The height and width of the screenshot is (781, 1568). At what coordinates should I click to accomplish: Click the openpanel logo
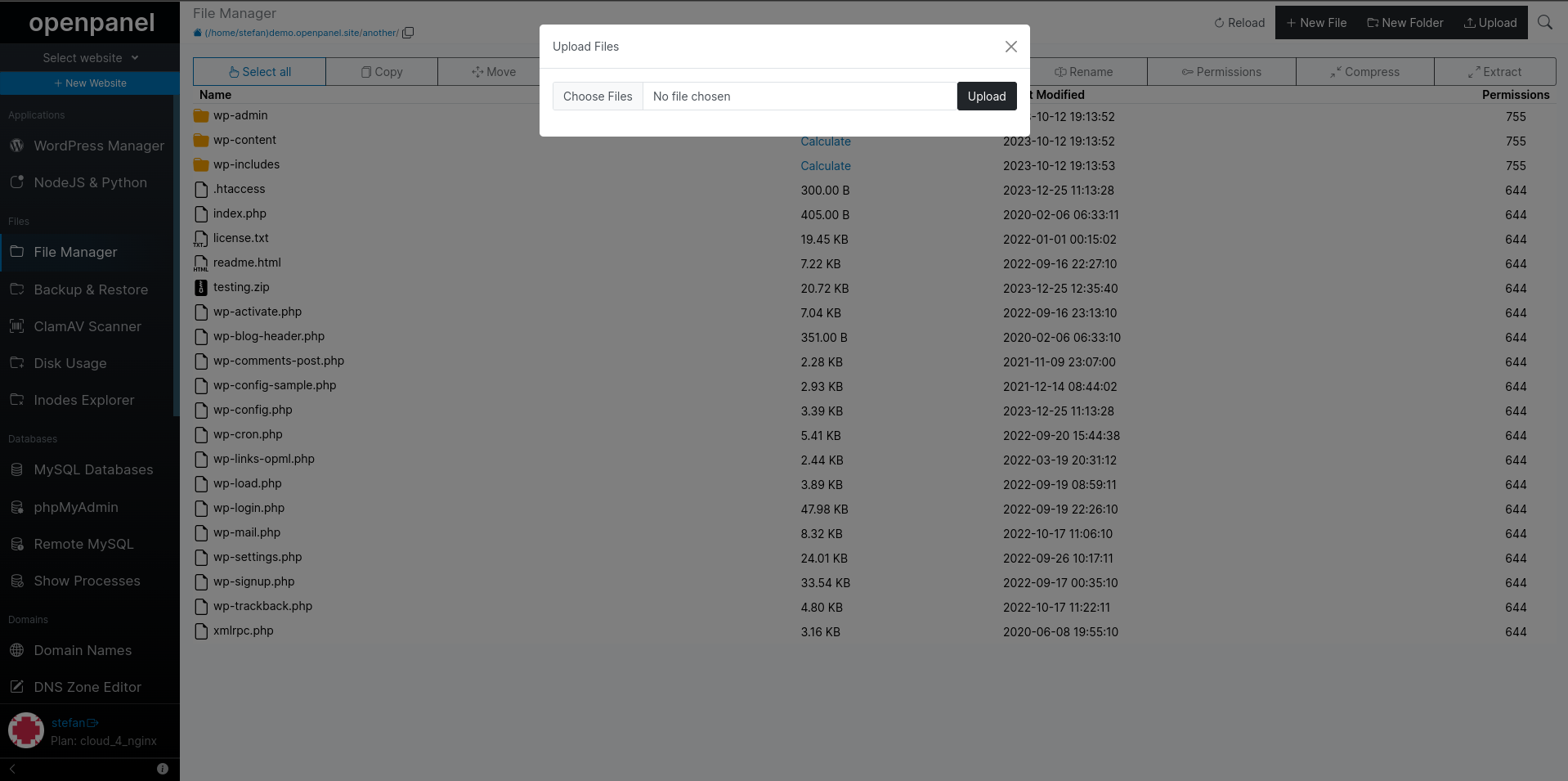[x=91, y=22]
